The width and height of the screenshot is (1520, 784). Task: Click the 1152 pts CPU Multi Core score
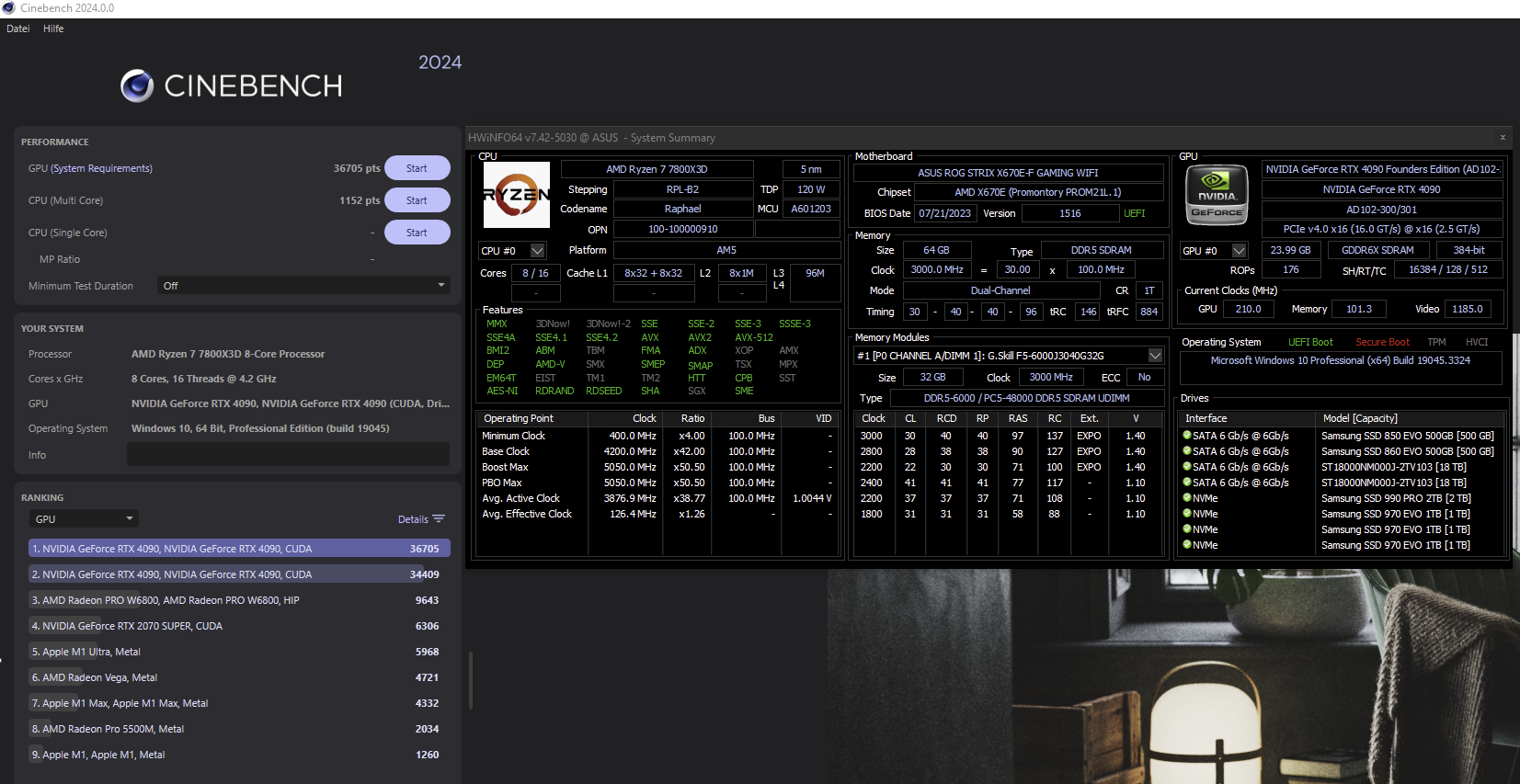(x=360, y=200)
